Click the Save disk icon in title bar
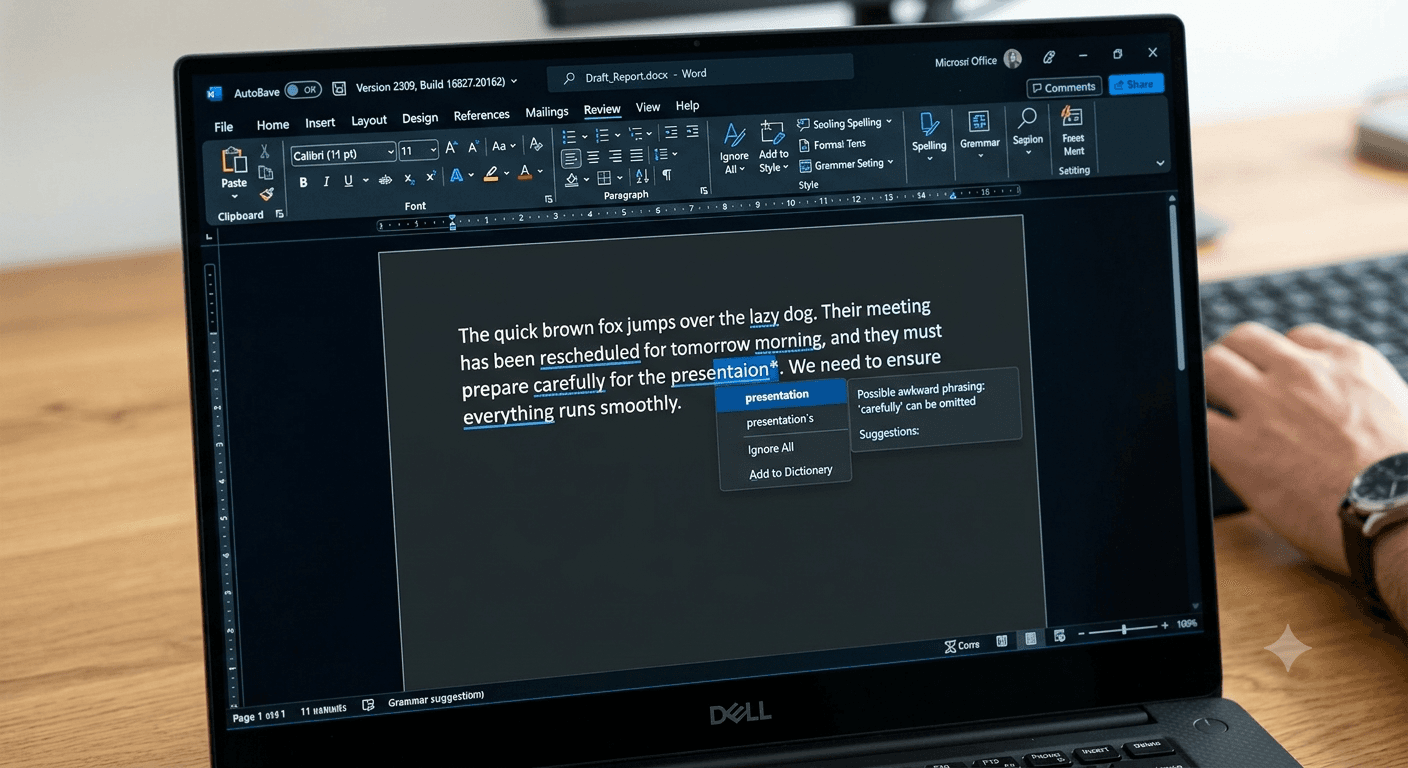1408x768 pixels. coord(340,88)
